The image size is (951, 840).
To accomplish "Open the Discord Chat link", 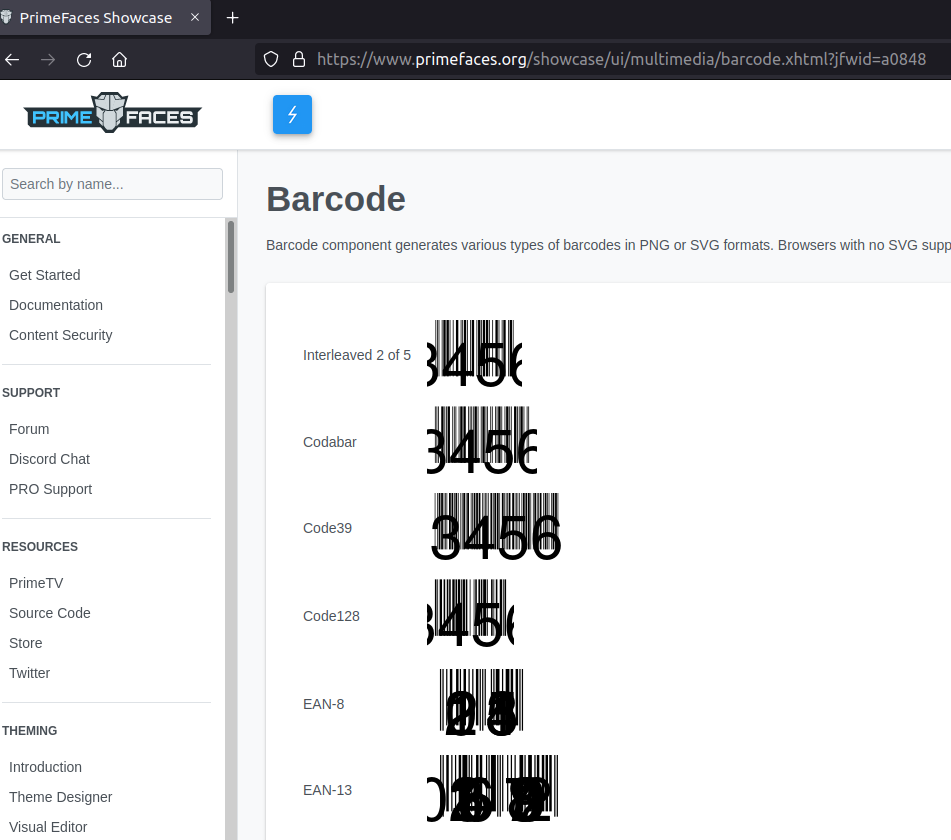I will [x=49, y=459].
